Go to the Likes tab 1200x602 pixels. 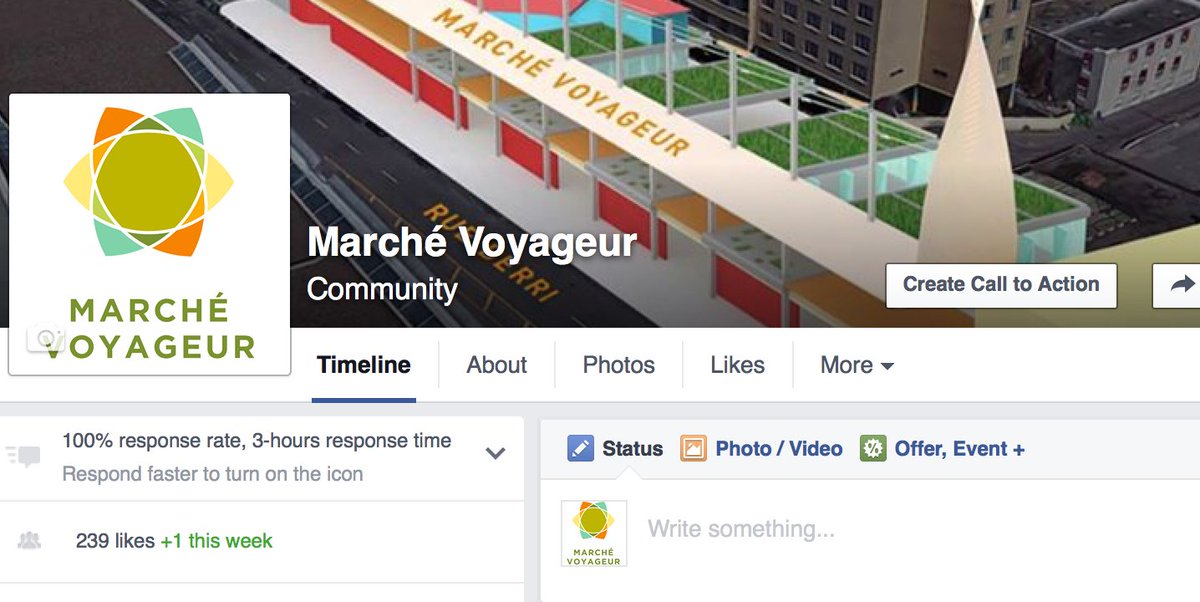[738, 365]
